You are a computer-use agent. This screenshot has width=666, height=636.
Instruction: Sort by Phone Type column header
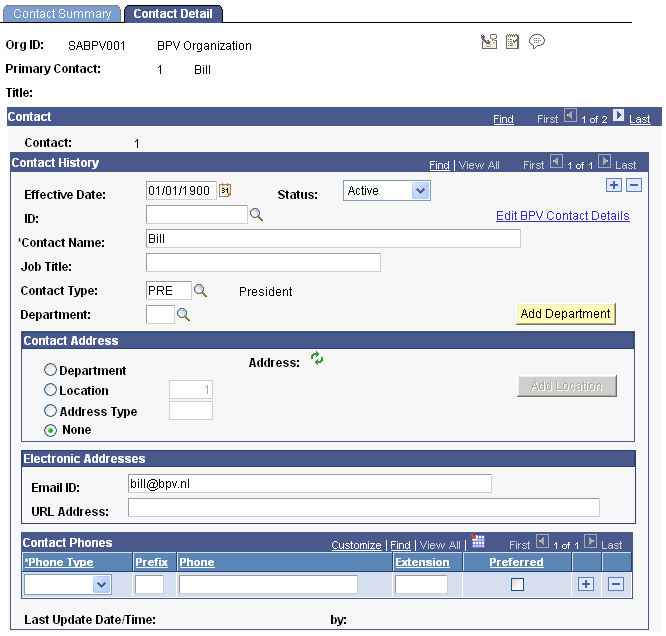point(59,562)
